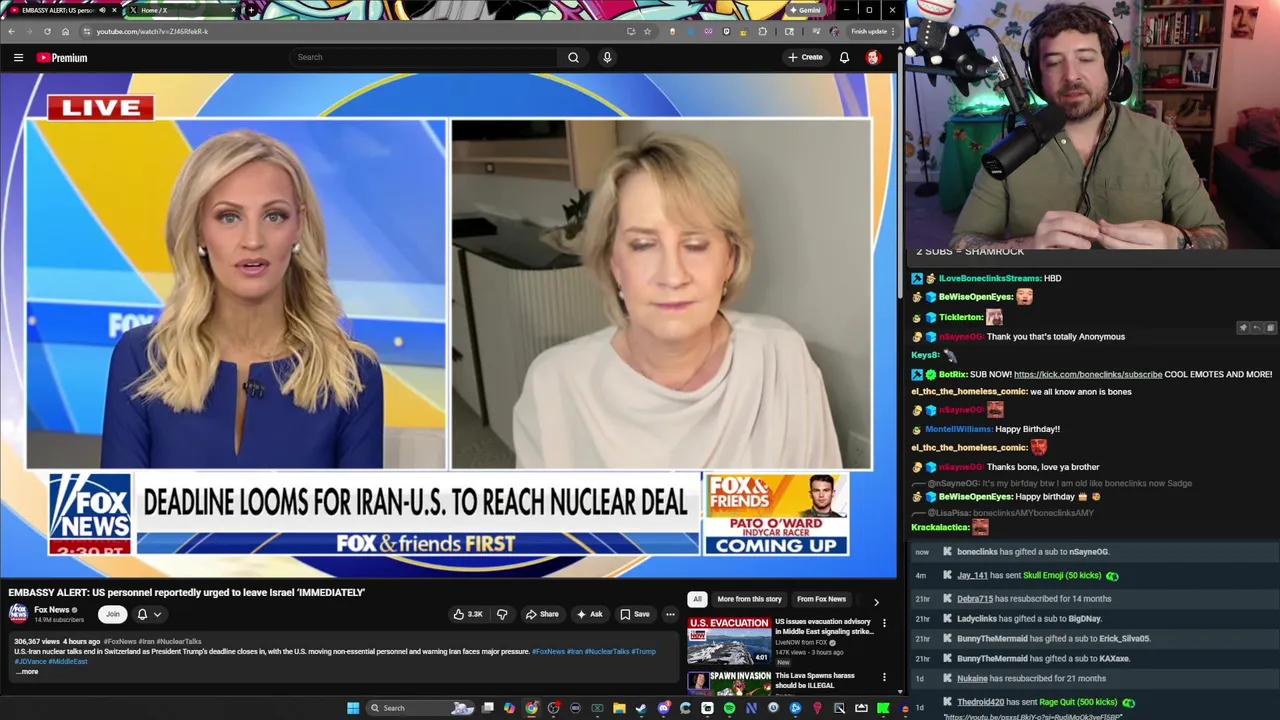Open US evacuation advisory video thumbnail
The height and width of the screenshot is (720, 1280).
728,641
